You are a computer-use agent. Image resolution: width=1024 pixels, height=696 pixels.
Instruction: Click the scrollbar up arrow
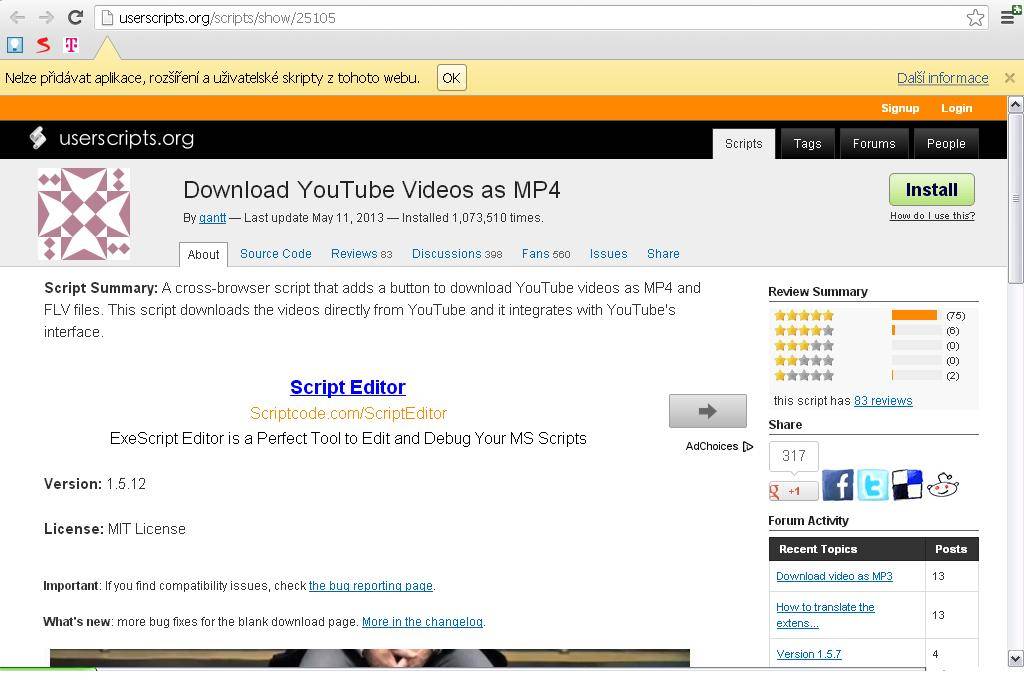[x=1016, y=104]
